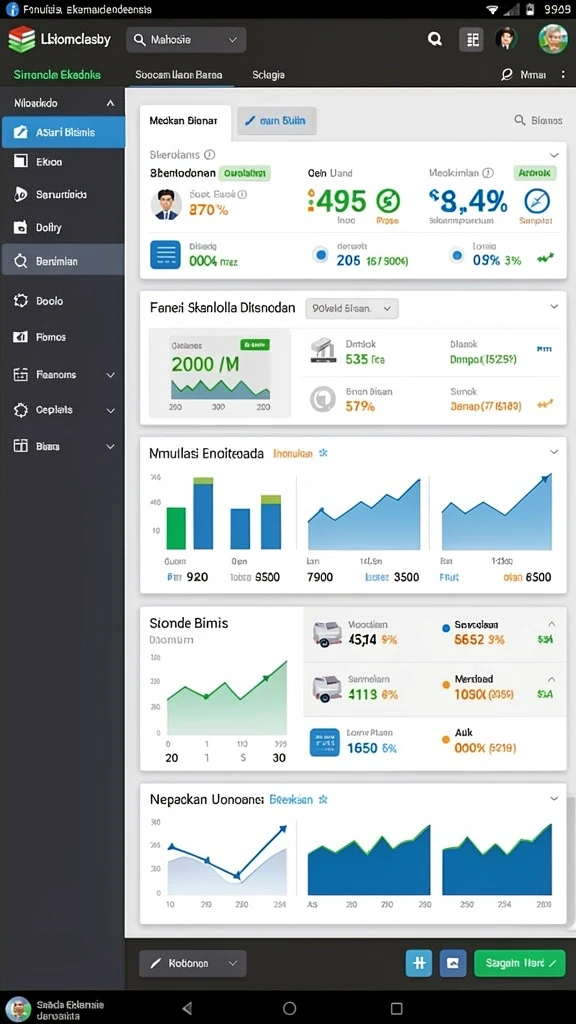Viewport: 576px width, 1024px height.
Task: Select the blue dot next to Sanvolsan
Action: tap(446, 627)
